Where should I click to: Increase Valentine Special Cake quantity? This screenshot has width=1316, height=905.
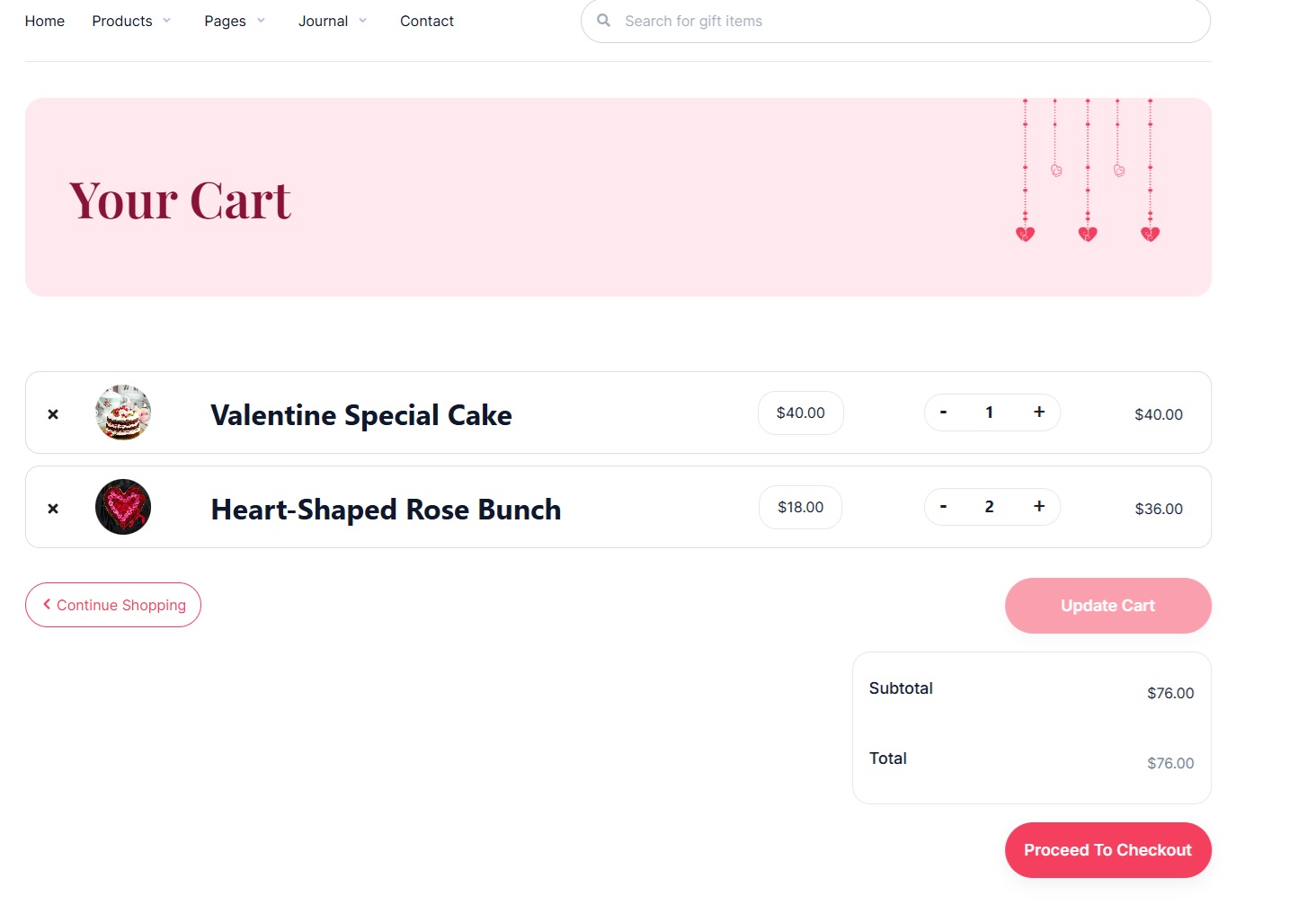(x=1039, y=412)
